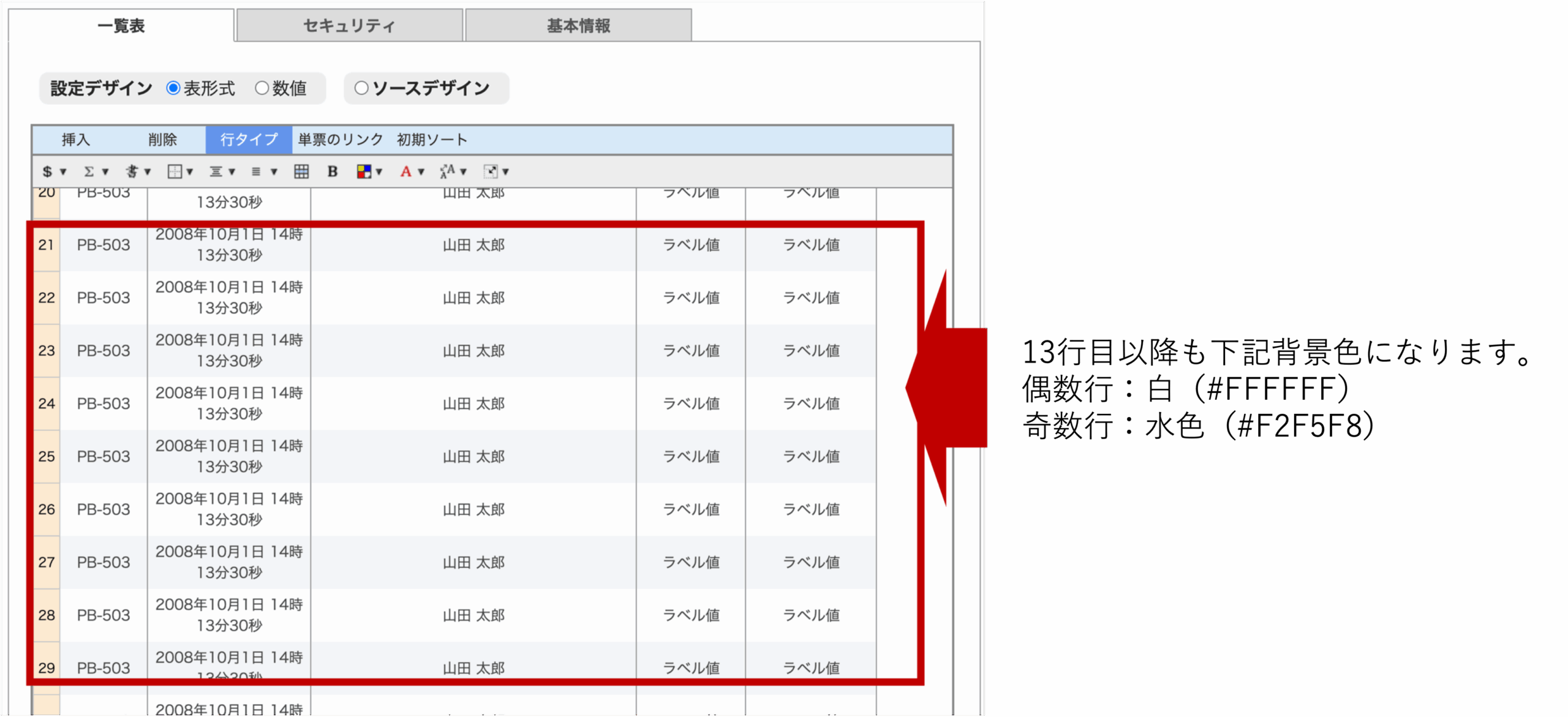Screen dimensions: 1568x717
Task: Open the background color palette swatch
Action: coord(364,171)
